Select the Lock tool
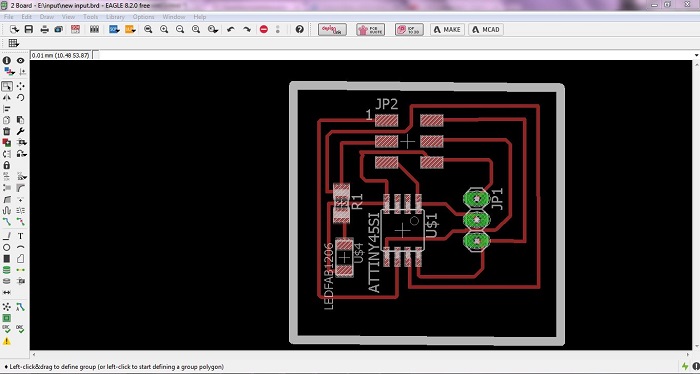The width and height of the screenshot is (700, 374). tap(7, 165)
